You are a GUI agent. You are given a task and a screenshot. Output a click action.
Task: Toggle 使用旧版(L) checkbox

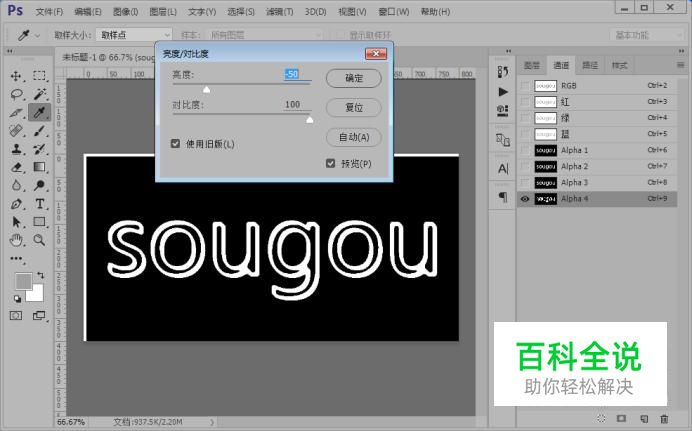(x=175, y=144)
